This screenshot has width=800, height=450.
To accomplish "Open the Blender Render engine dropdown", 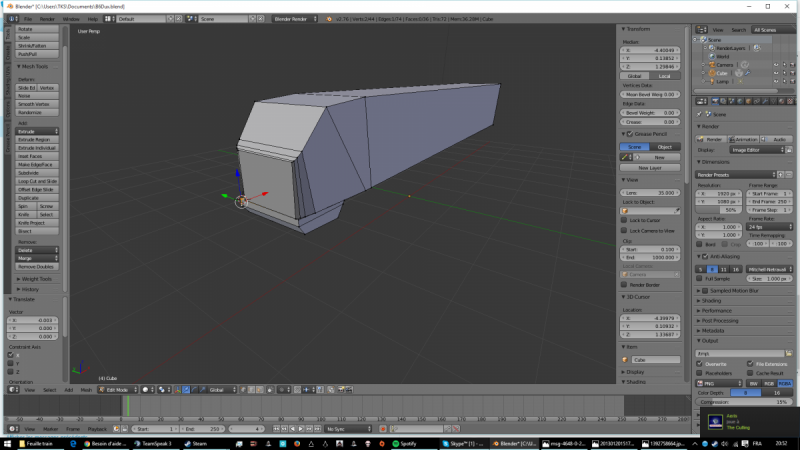I will coord(294,19).
